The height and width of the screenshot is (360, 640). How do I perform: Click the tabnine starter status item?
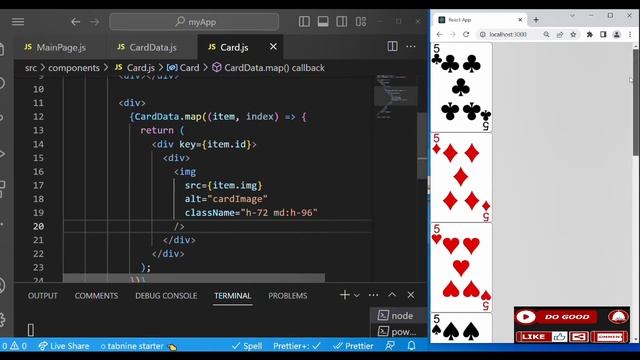click(x=138, y=346)
